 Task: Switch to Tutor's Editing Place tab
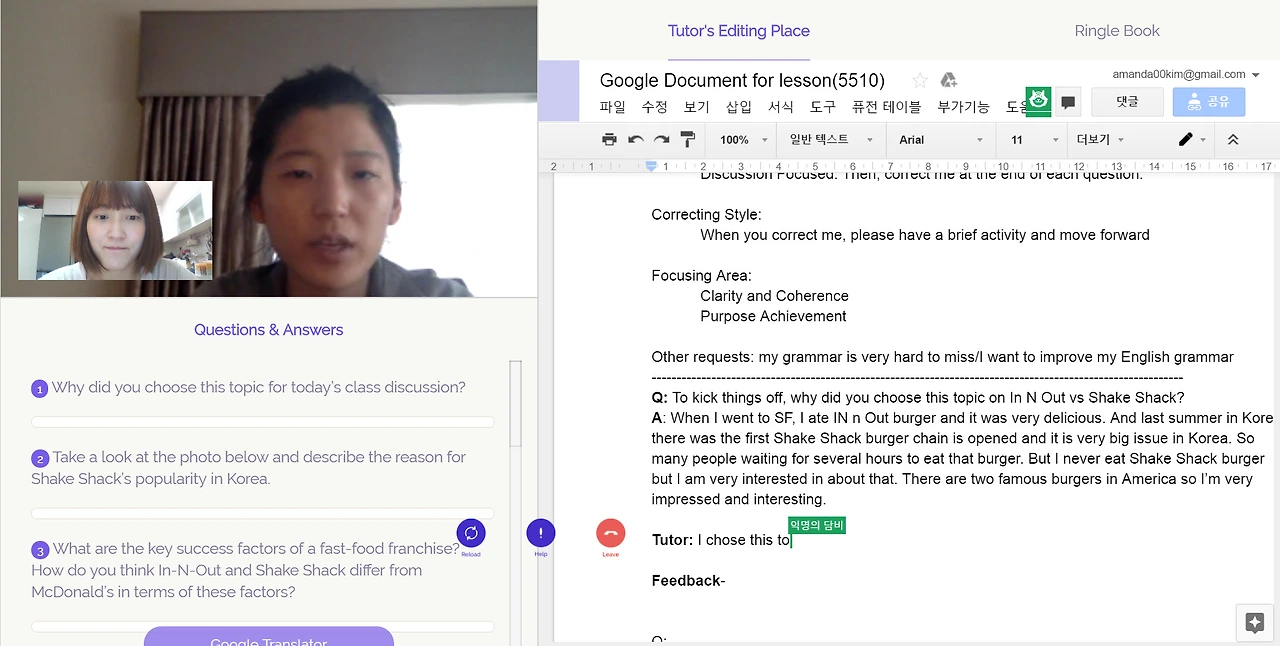tap(739, 31)
